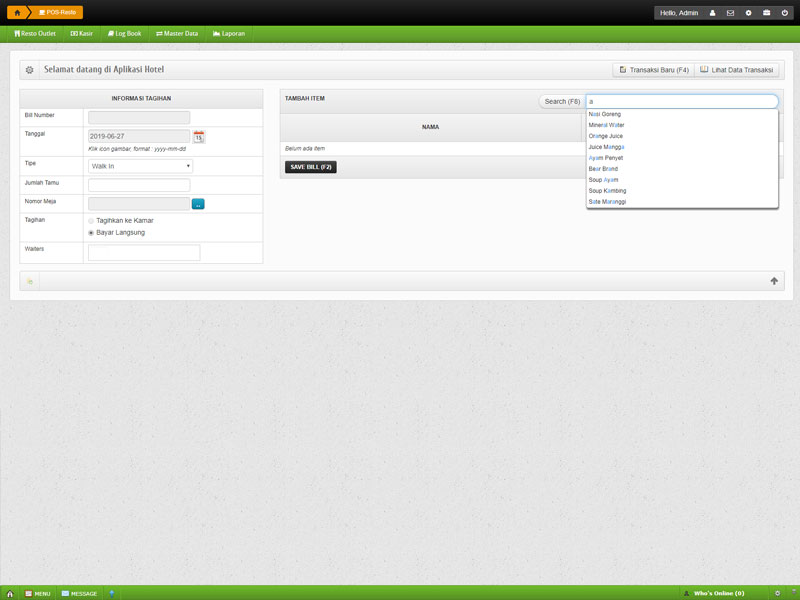Open the Laporan menu
The height and width of the screenshot is (600, 800).
(x=229, y=34)
